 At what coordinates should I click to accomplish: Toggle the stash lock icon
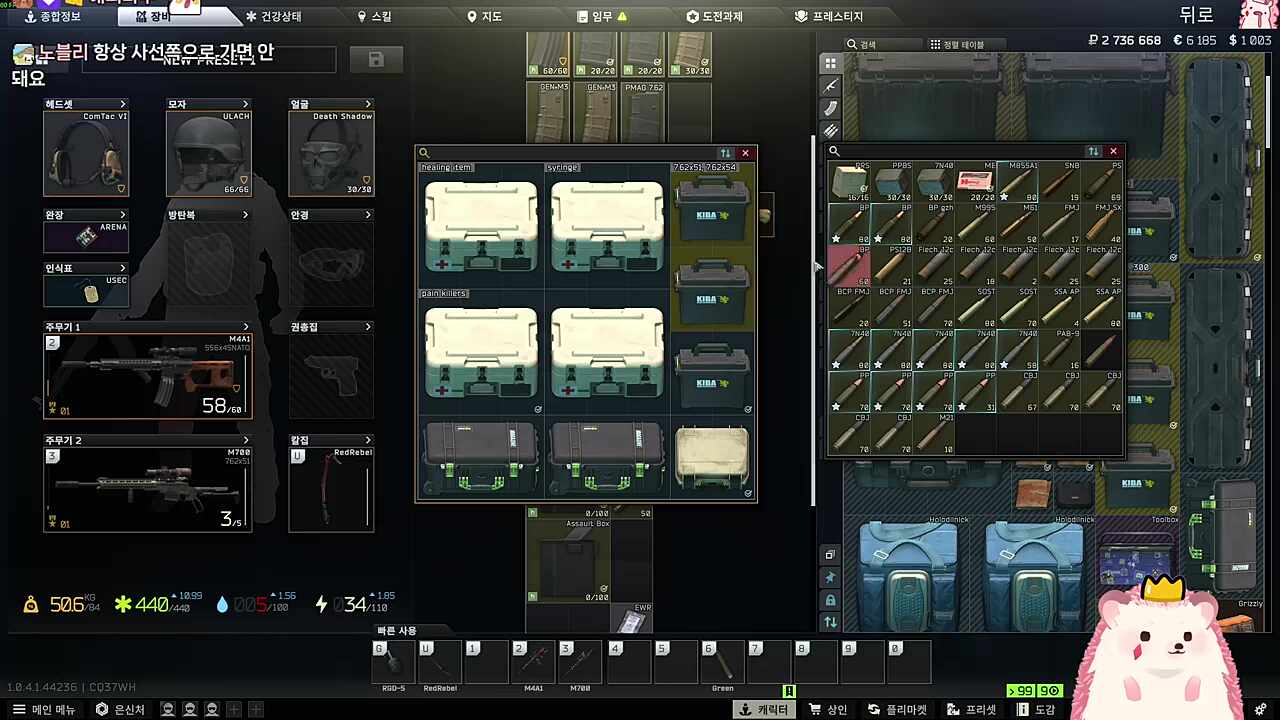point(830,600)
